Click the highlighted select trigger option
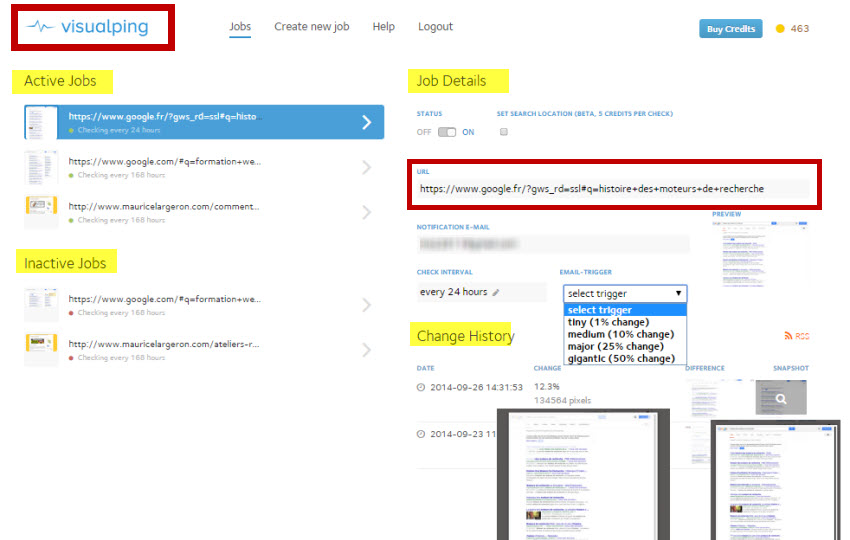The height and width of the screenshot is (540, 850). 625,310
